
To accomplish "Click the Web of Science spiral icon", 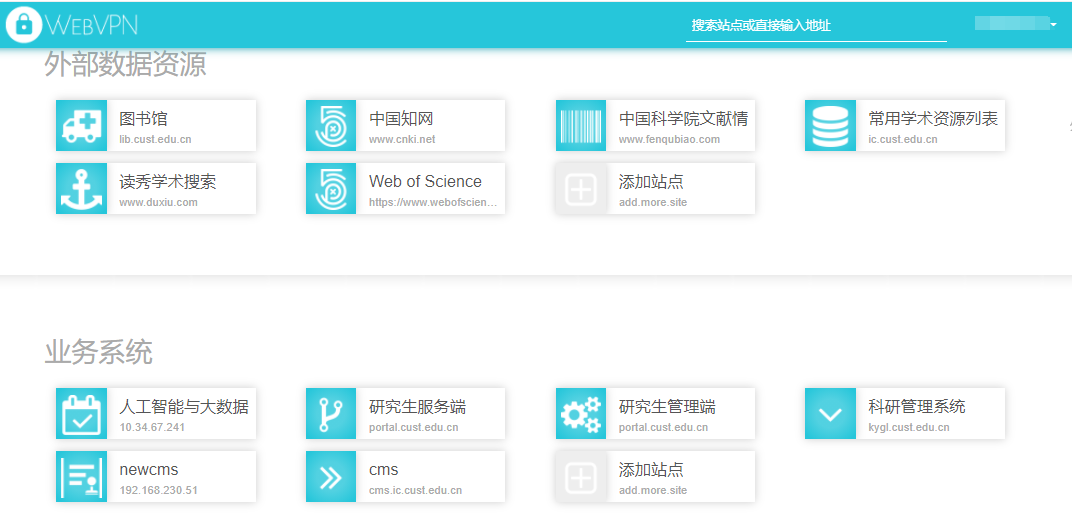I will coord(331,189).
